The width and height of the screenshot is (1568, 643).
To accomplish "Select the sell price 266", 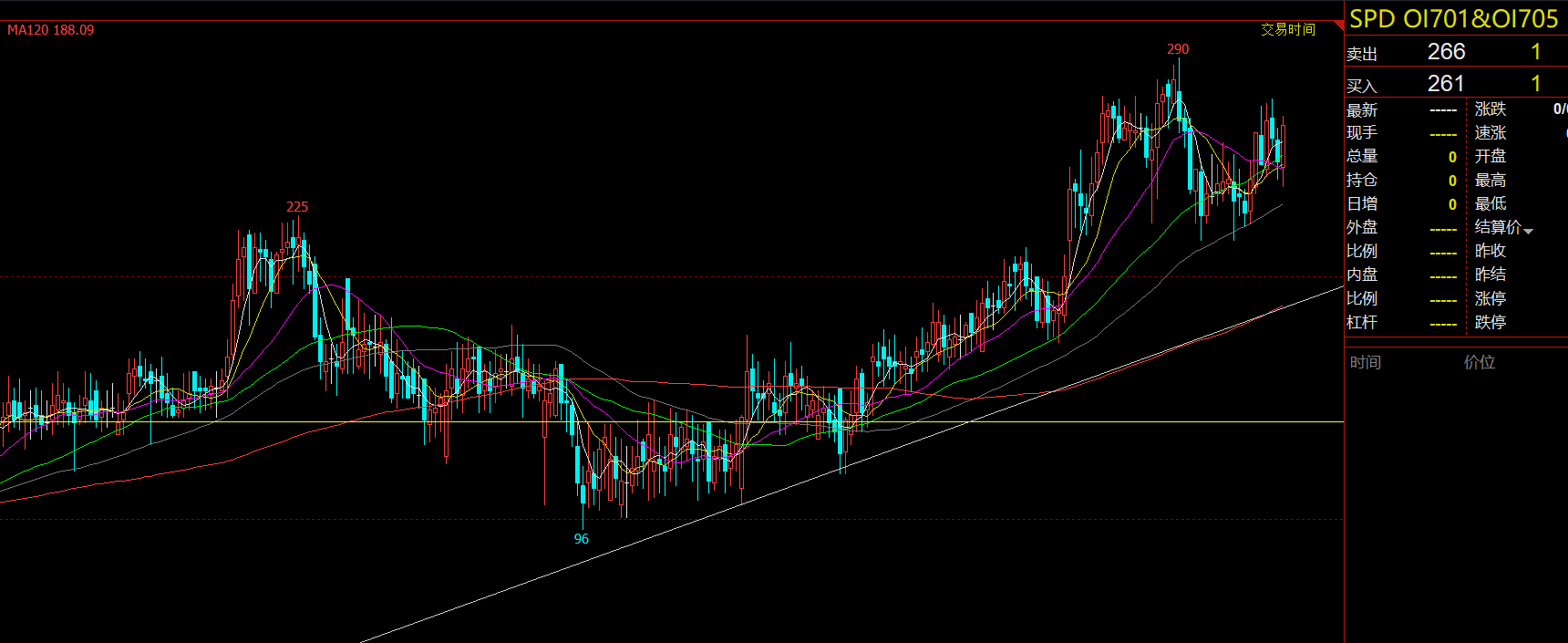I will 1446,52.
